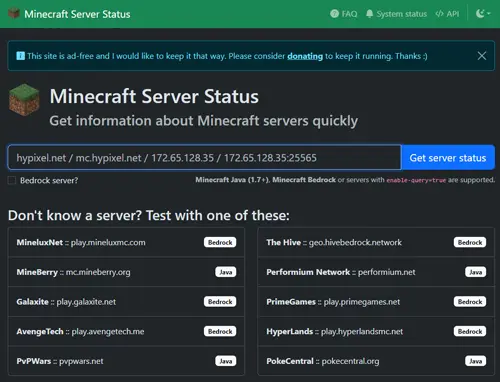Click the Bedrock badge on Galaxite row

pos(220,302)
